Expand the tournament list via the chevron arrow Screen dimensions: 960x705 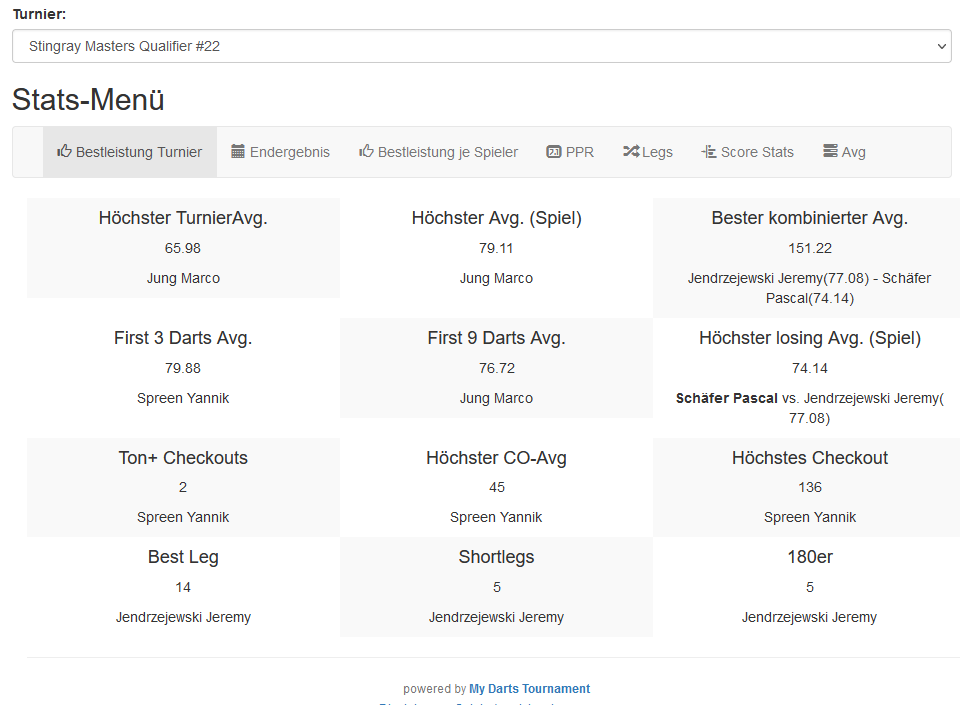point(940,46)
